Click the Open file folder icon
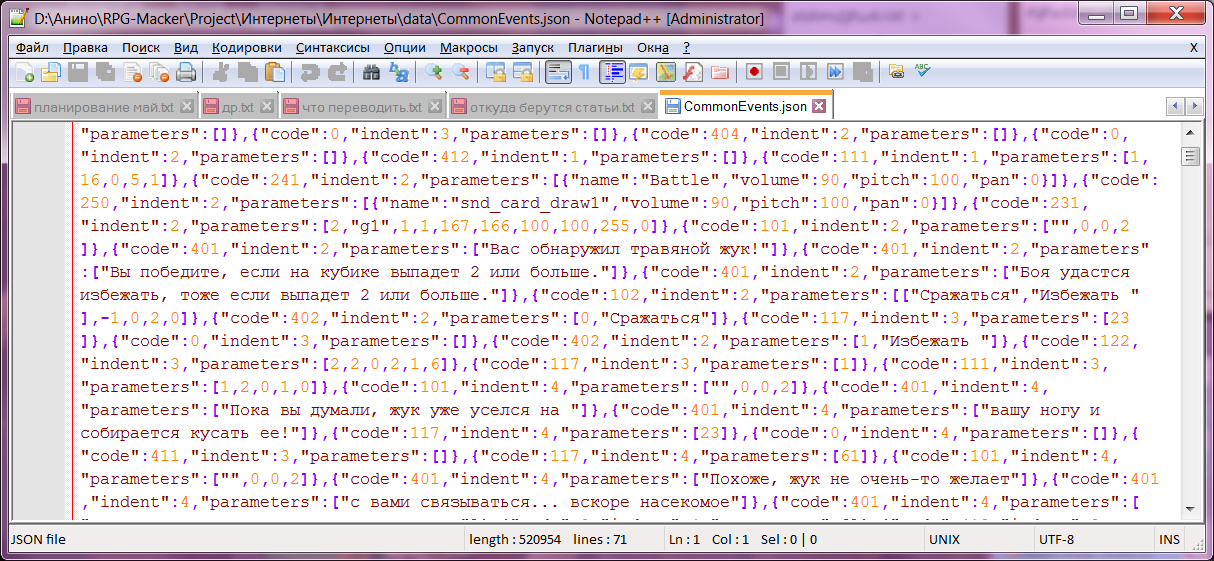Screen dimensions: 1214x561 51,72
